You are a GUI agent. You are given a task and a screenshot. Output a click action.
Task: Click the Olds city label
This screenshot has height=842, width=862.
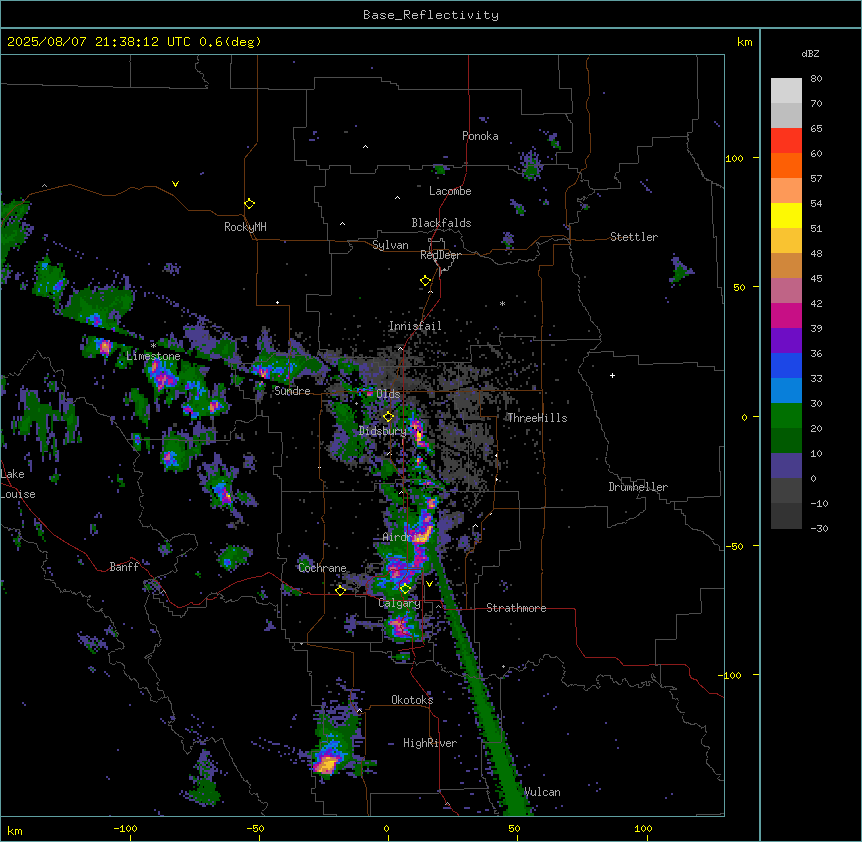coord(388,394)
